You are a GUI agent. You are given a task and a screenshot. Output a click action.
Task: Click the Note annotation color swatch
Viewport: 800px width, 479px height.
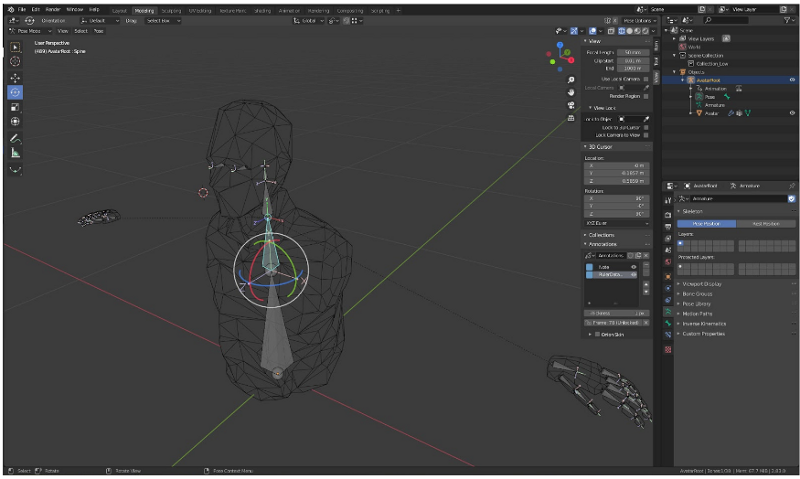tap(589, 267)
